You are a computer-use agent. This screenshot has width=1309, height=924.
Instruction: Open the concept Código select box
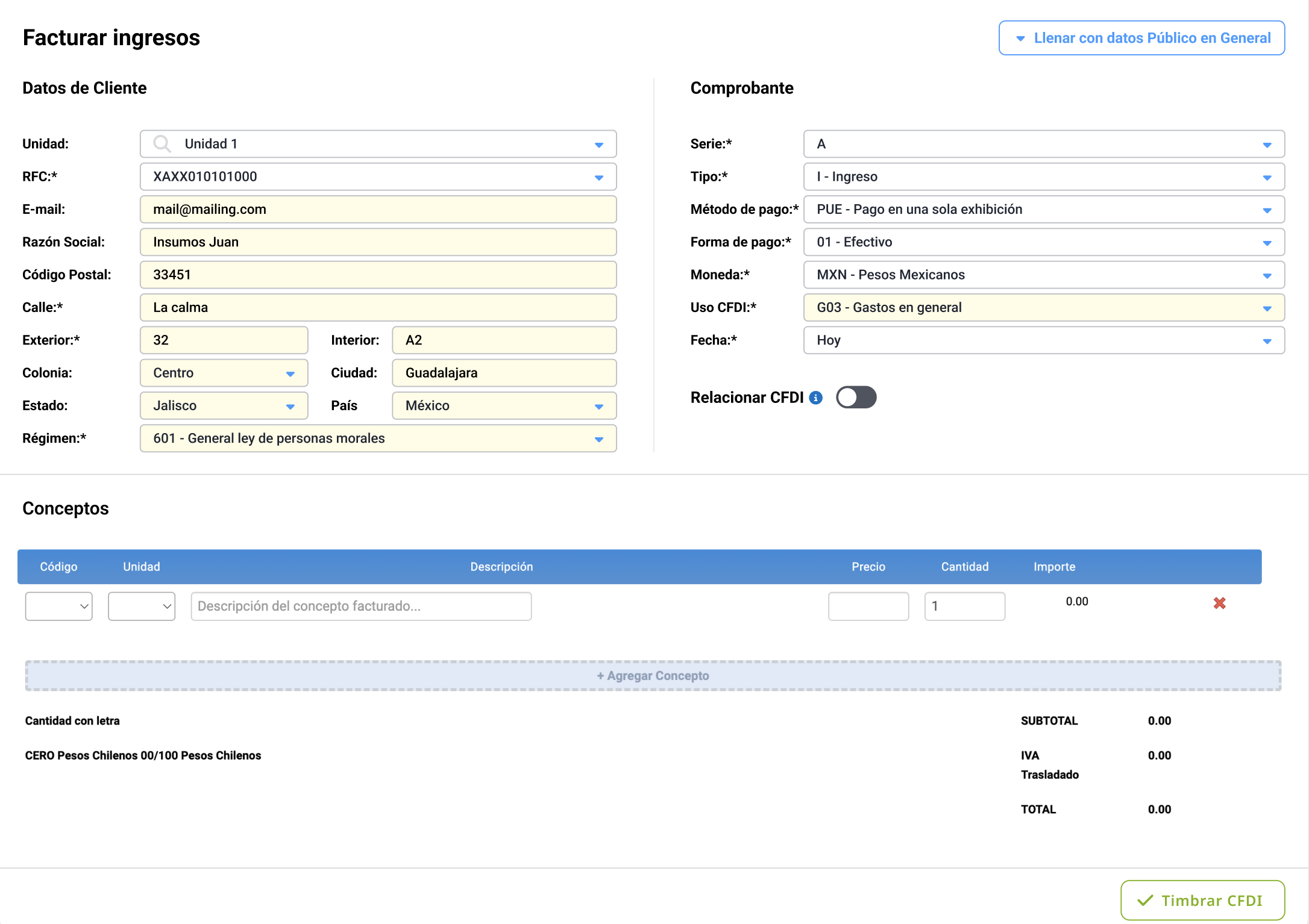click(x=58, y=606)
